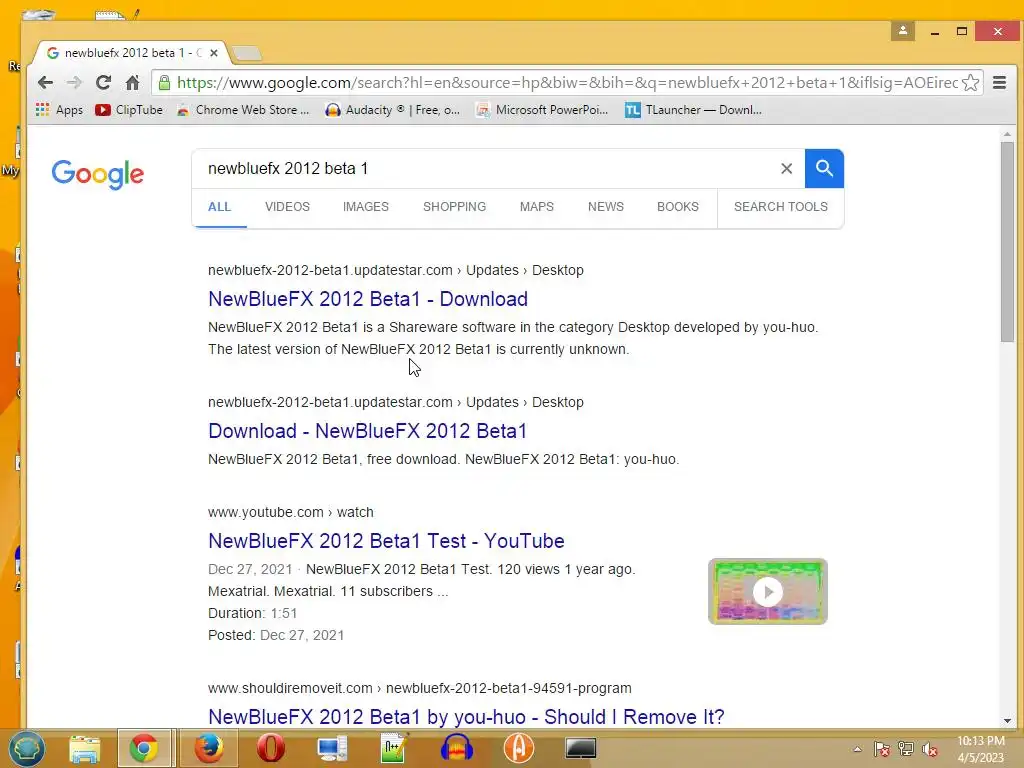The height and width of the screenshot is (768, 1024).
Task: Go to the Google logo home
Action: click(x=97, y=174)
